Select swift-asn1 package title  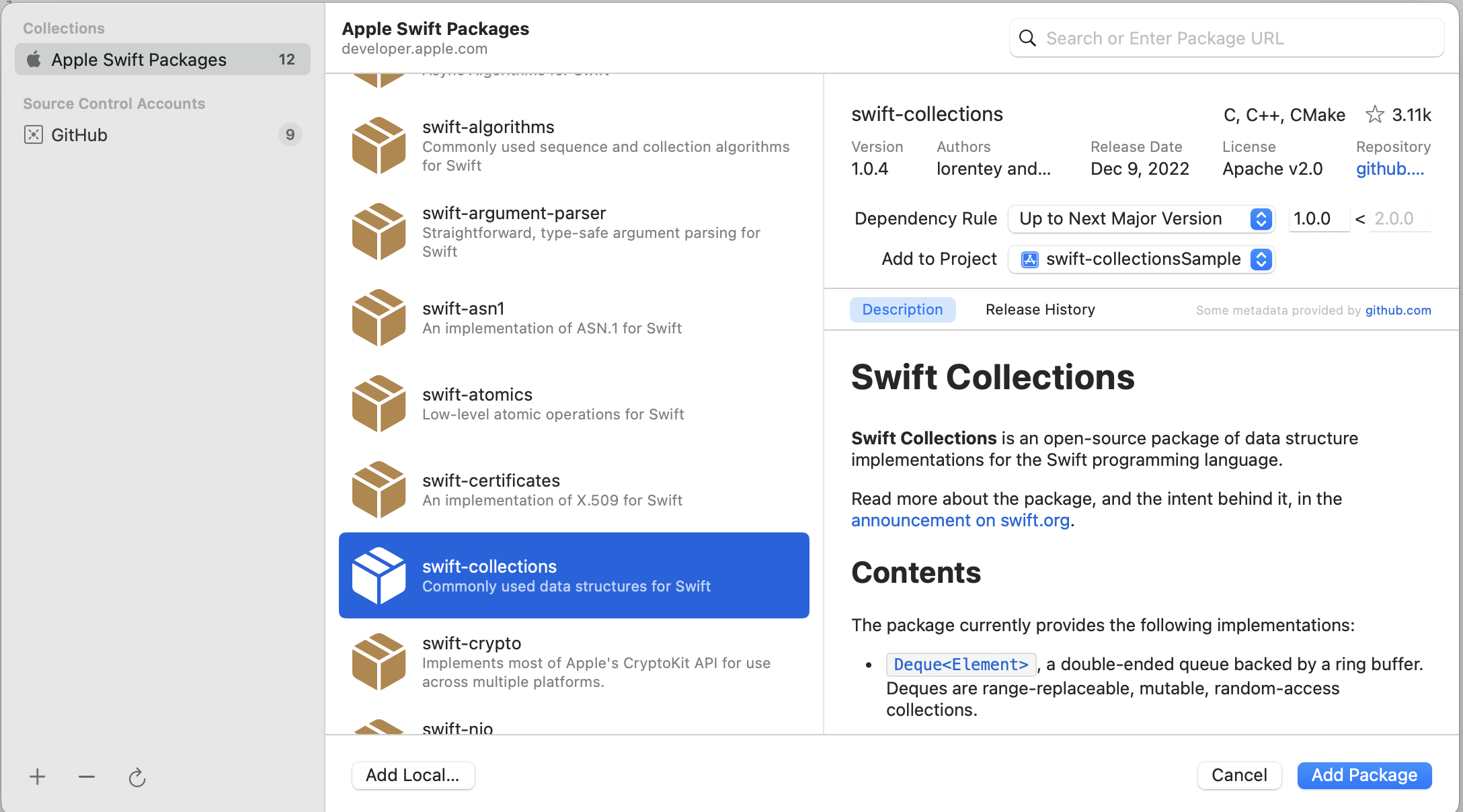point(463,309)
